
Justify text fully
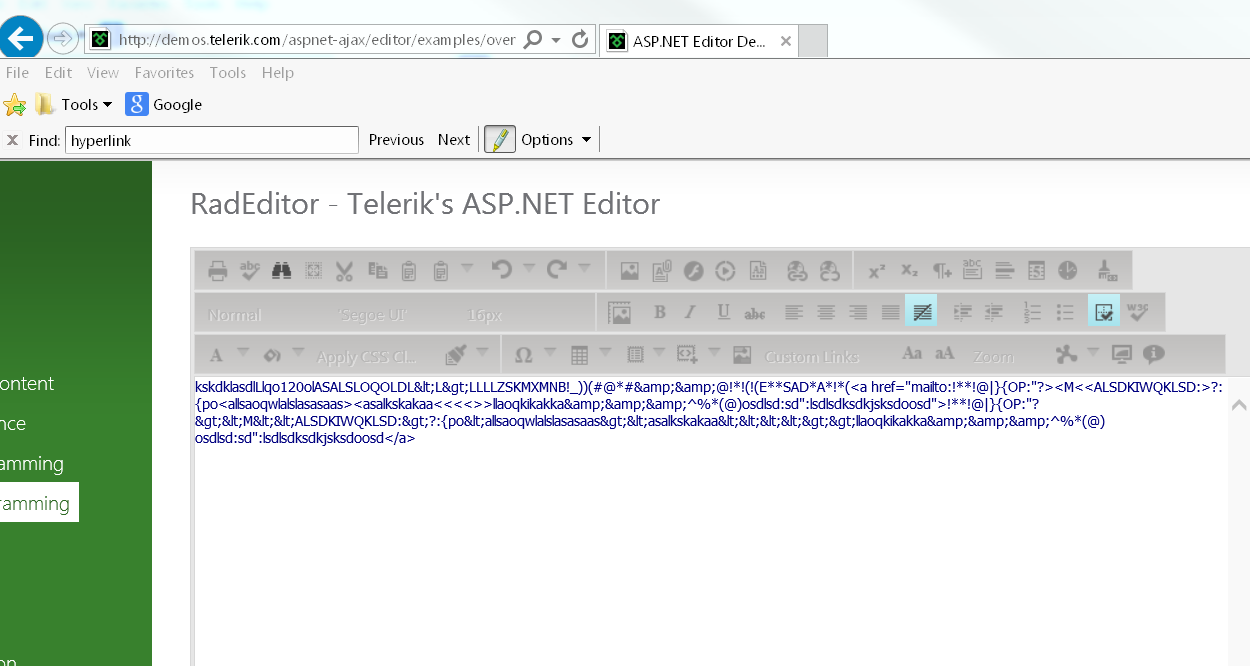coord(890,313)
